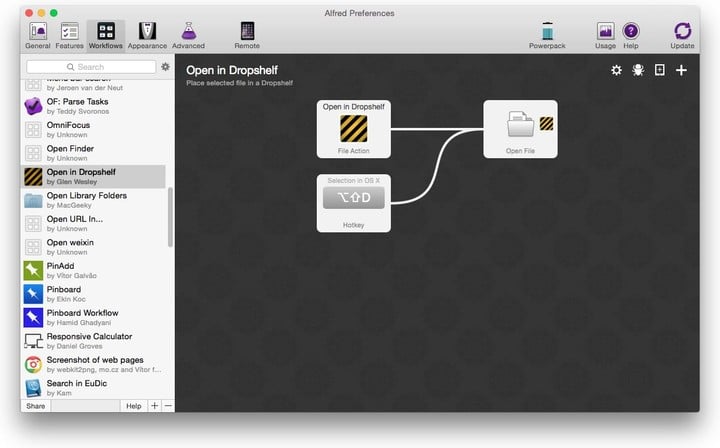Open workflow settings gear in canvas header
720x448 pixels.
pos(616,70)
